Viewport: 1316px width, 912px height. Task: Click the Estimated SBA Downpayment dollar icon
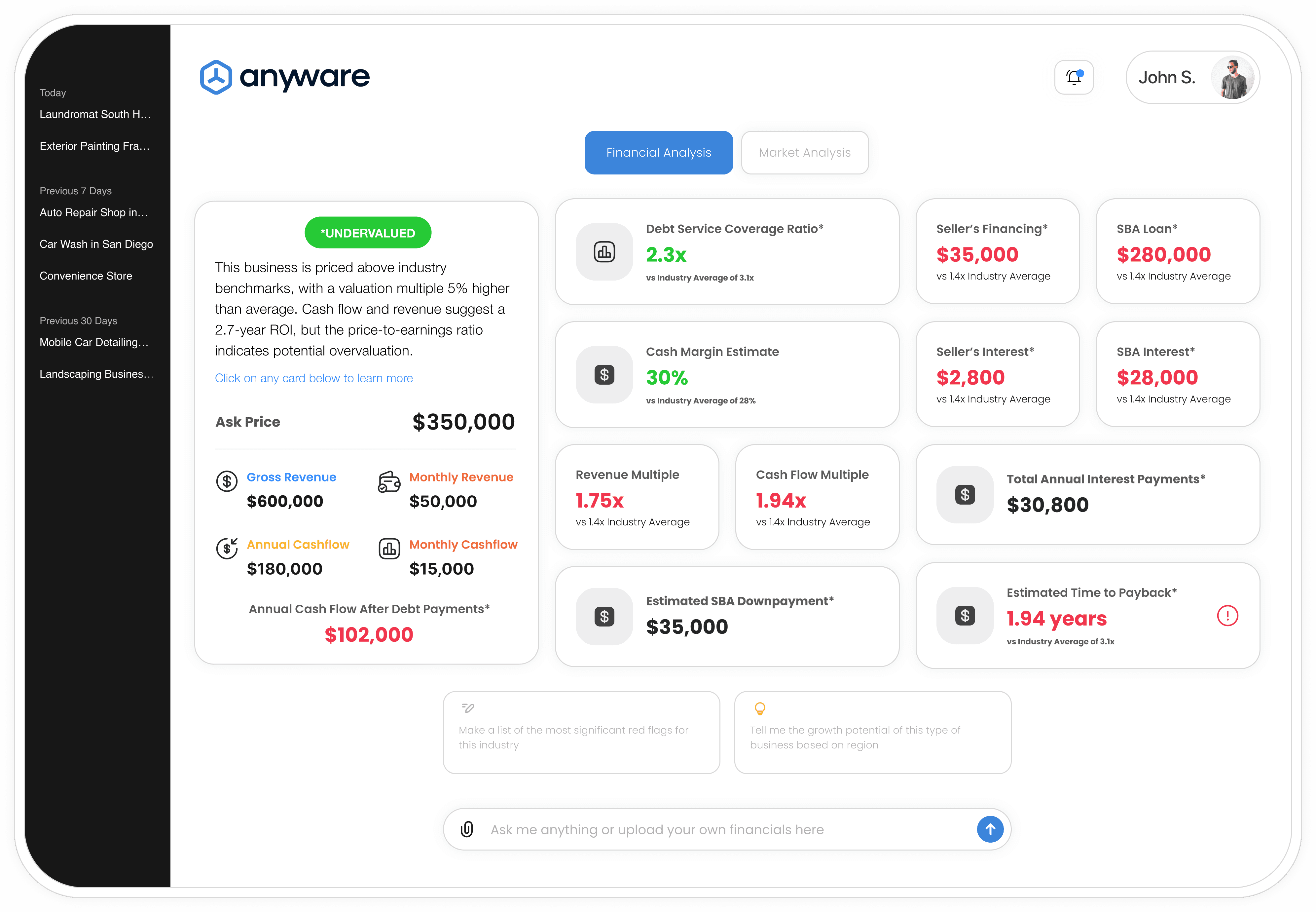pos(604,617)
